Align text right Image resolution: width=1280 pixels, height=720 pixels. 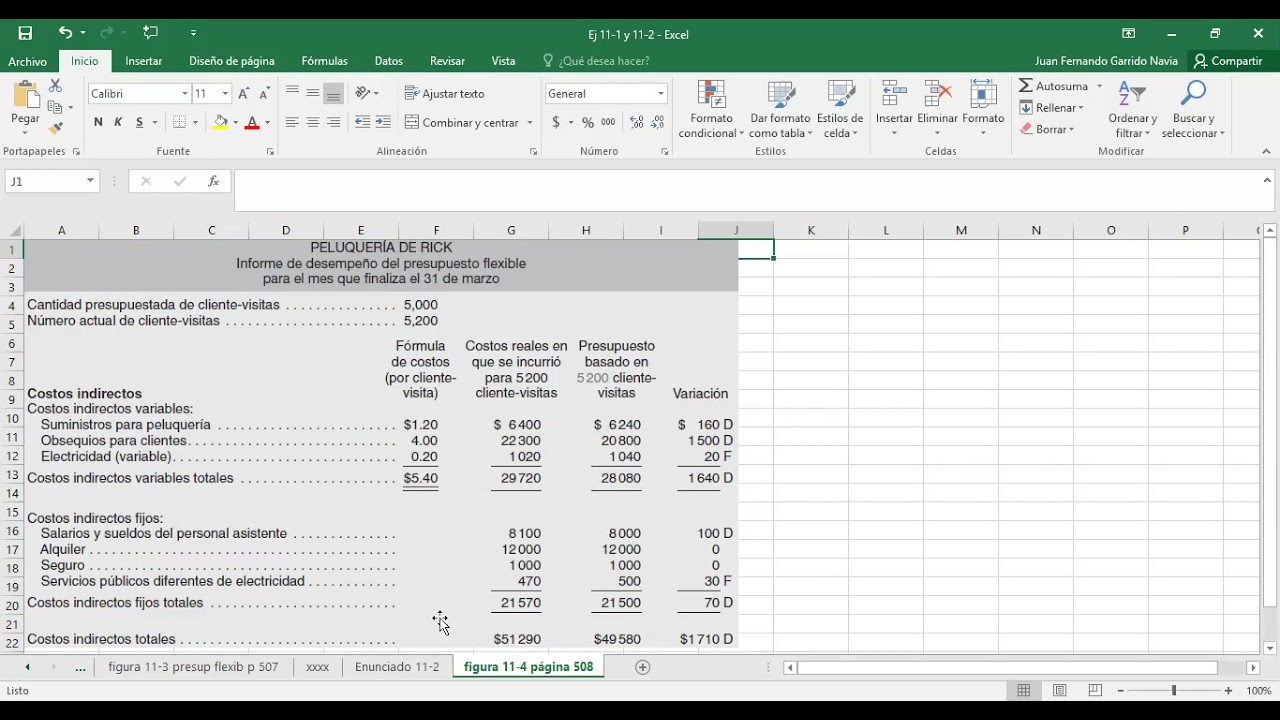[x=334, y=122]
